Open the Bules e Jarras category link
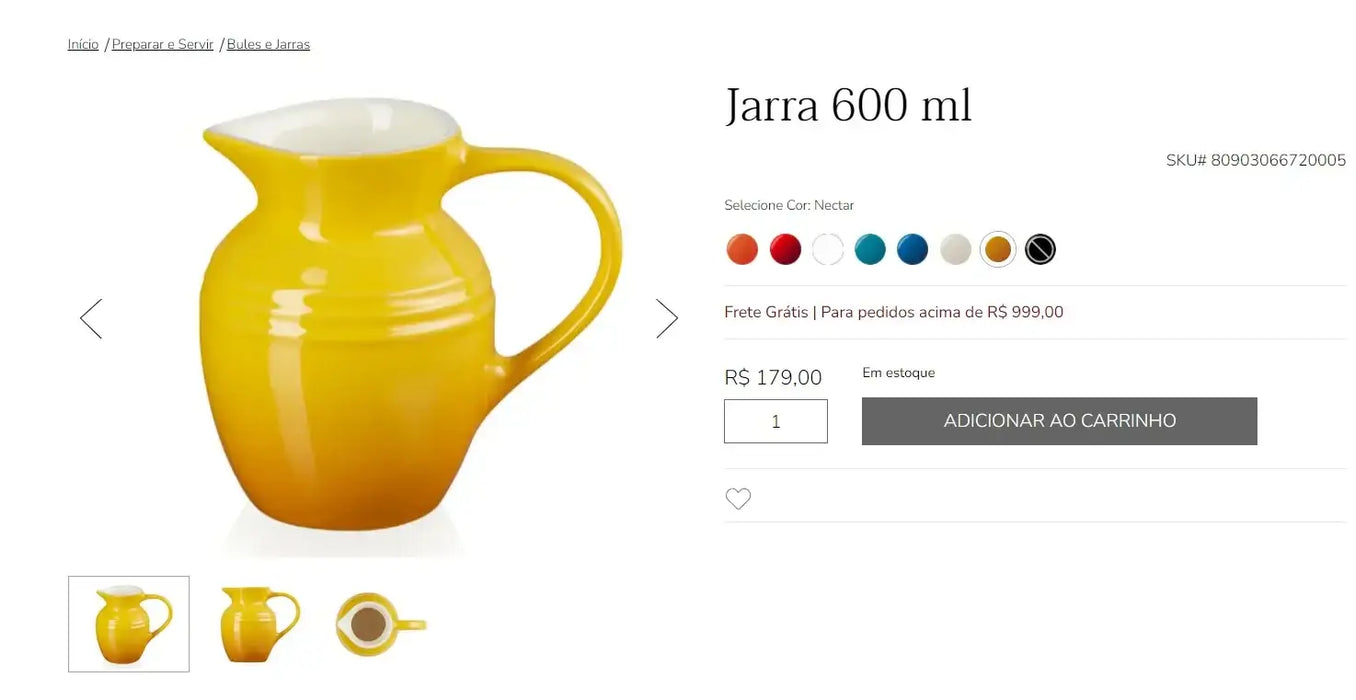This screenshot has width=1356, height=700. click(268, 44)
